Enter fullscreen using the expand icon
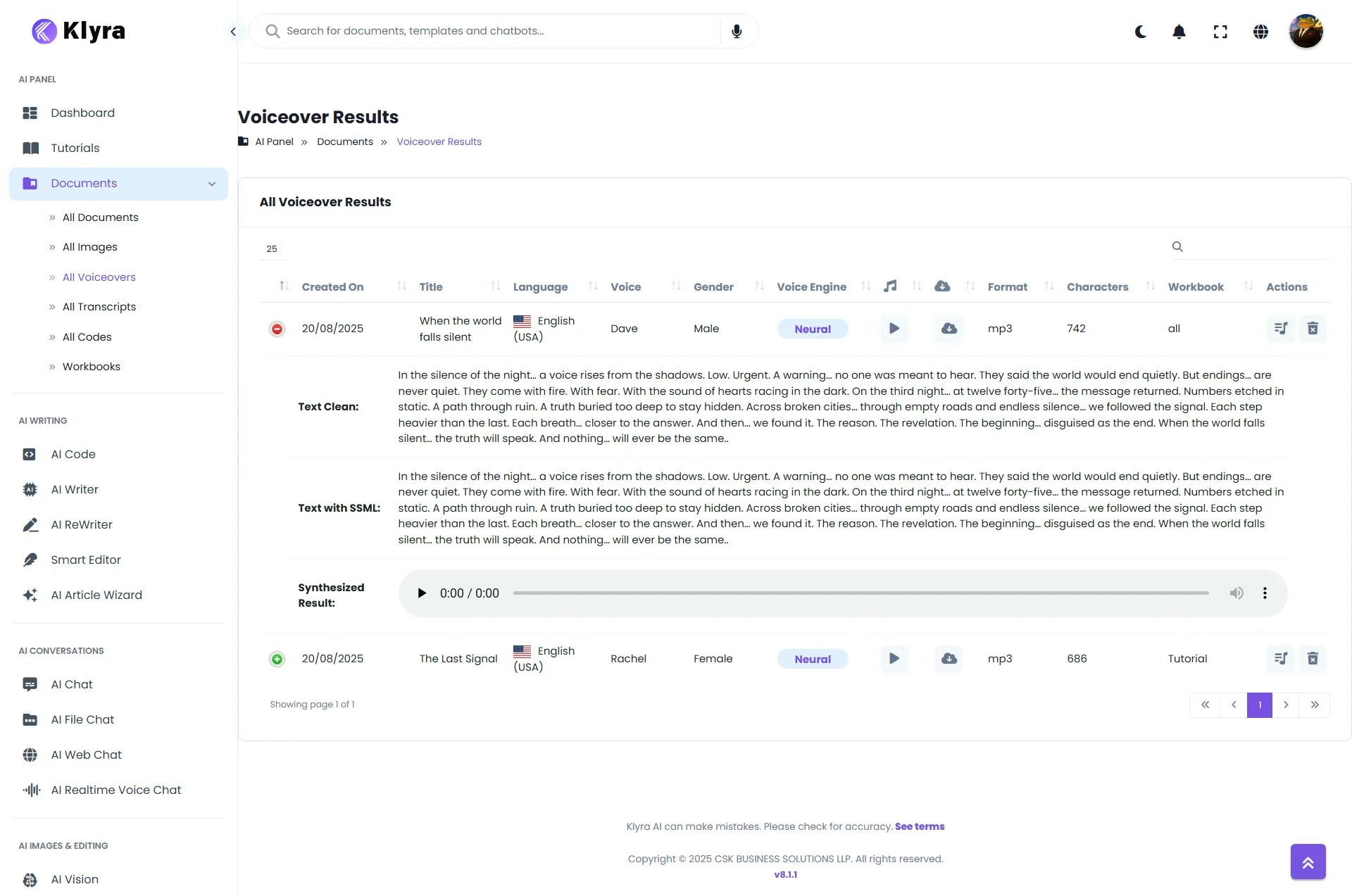 [x=1220, y=31]
